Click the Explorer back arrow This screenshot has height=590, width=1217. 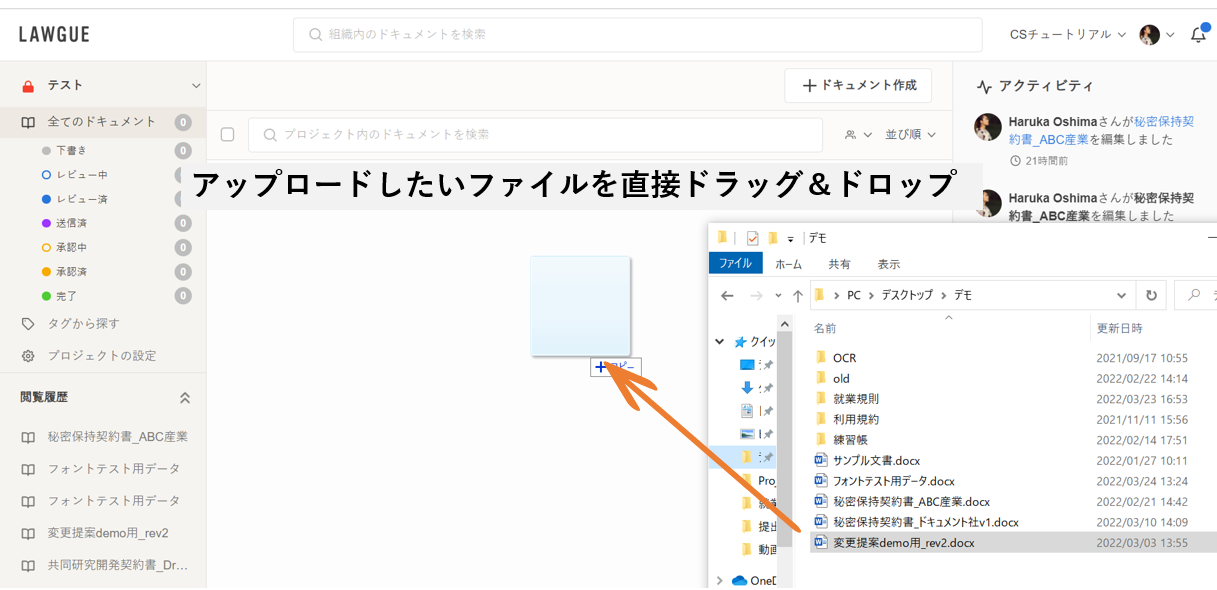(727, 296)
